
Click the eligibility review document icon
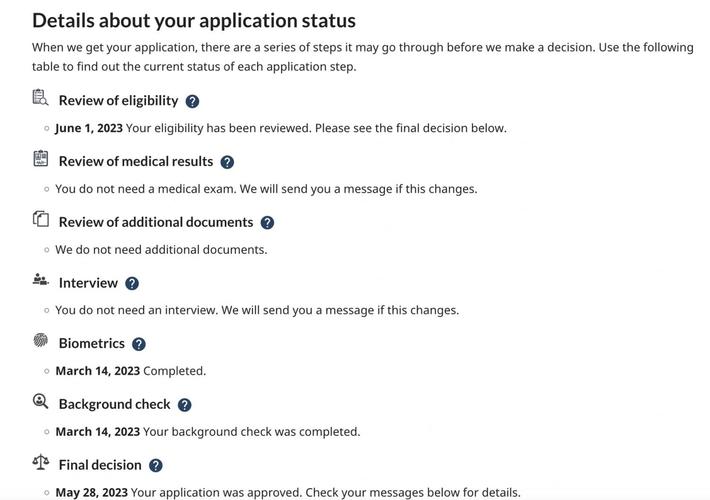point(40,97)
